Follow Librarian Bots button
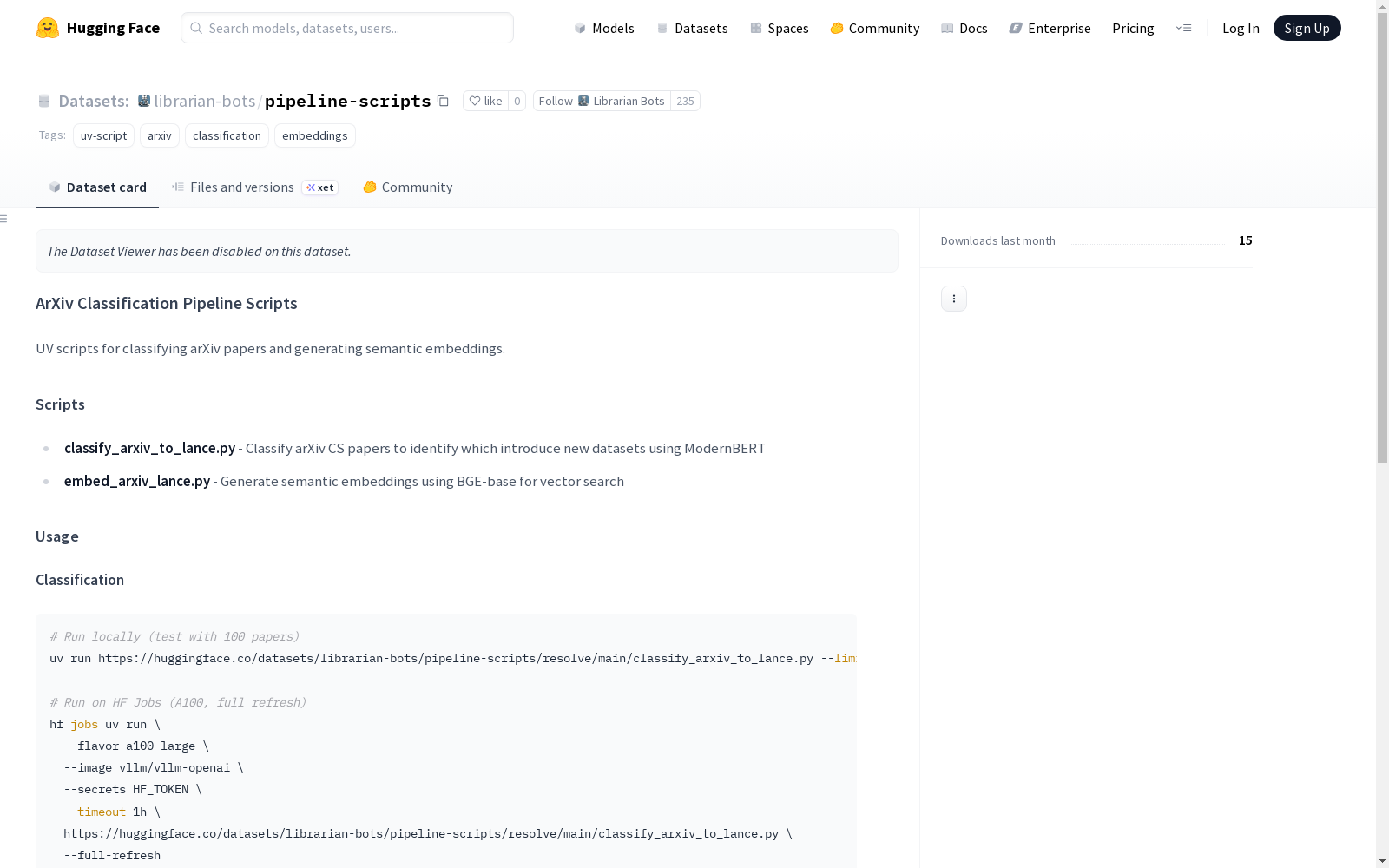The width and height of the screenshot is (1389, 868). [602, 101]
